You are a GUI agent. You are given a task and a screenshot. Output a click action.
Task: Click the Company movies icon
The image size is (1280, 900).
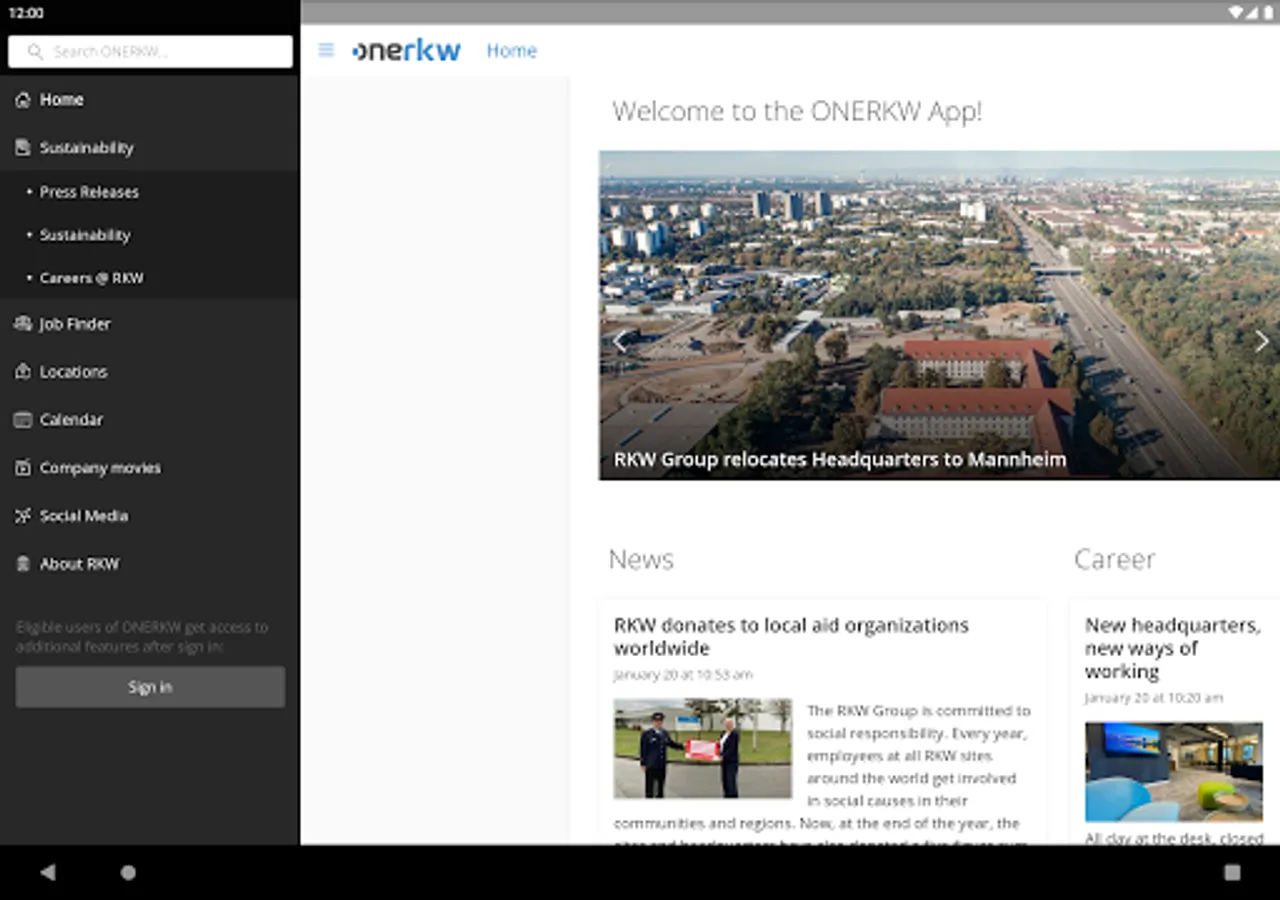[23, 468]
